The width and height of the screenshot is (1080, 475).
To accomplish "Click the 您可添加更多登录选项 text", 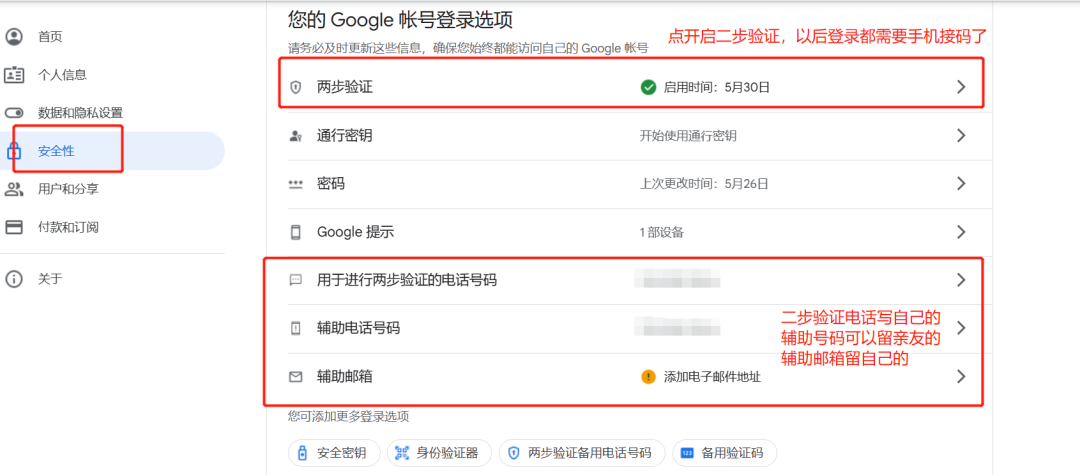I will [349, 416].
